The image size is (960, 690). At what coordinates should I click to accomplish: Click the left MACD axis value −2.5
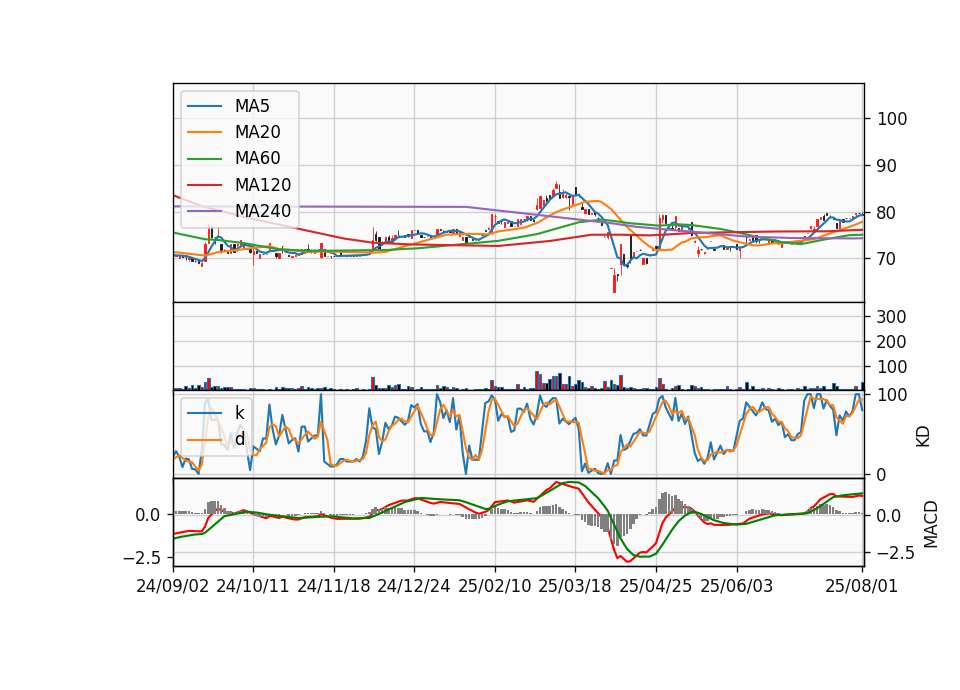click(x=141, y=558)
